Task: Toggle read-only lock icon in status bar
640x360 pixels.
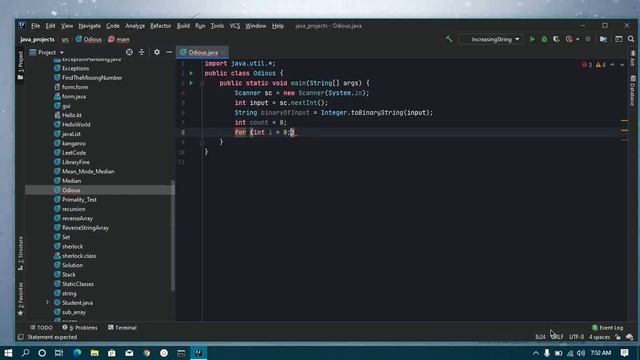Action: (618, 337)
